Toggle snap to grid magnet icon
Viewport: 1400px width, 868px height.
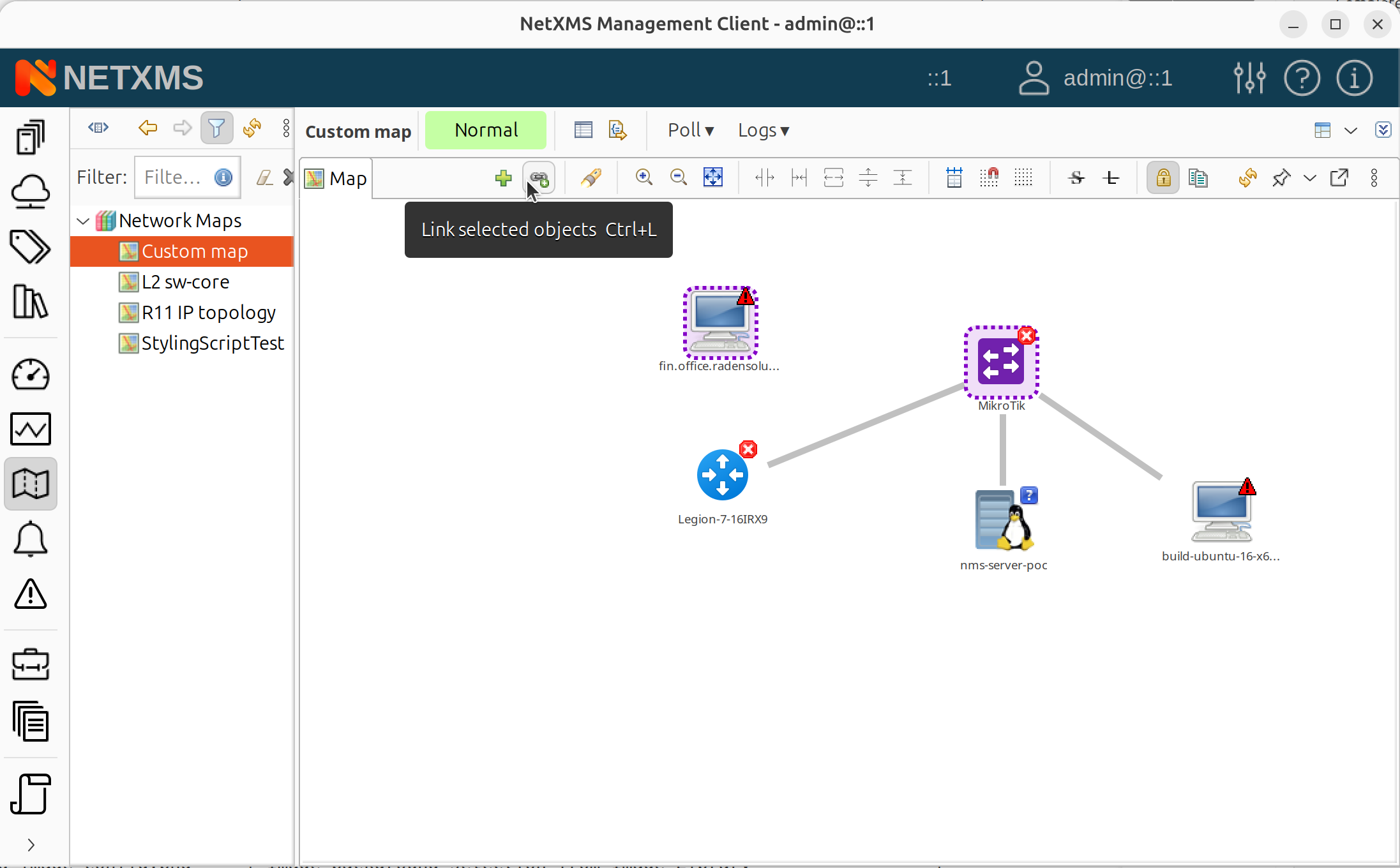[x=989, y=177]
